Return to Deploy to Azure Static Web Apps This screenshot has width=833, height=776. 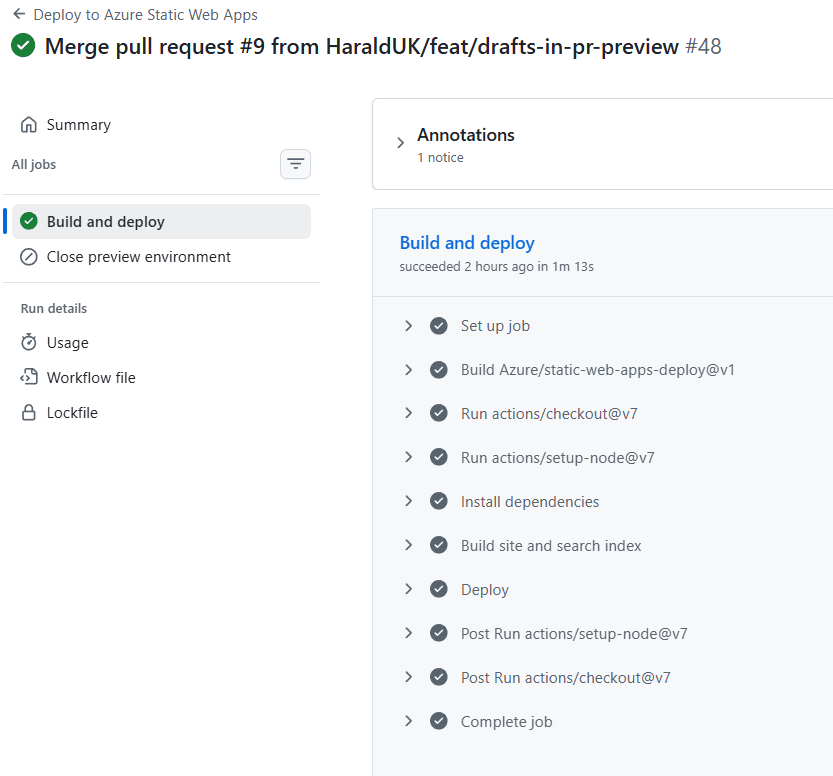(145, 14)
